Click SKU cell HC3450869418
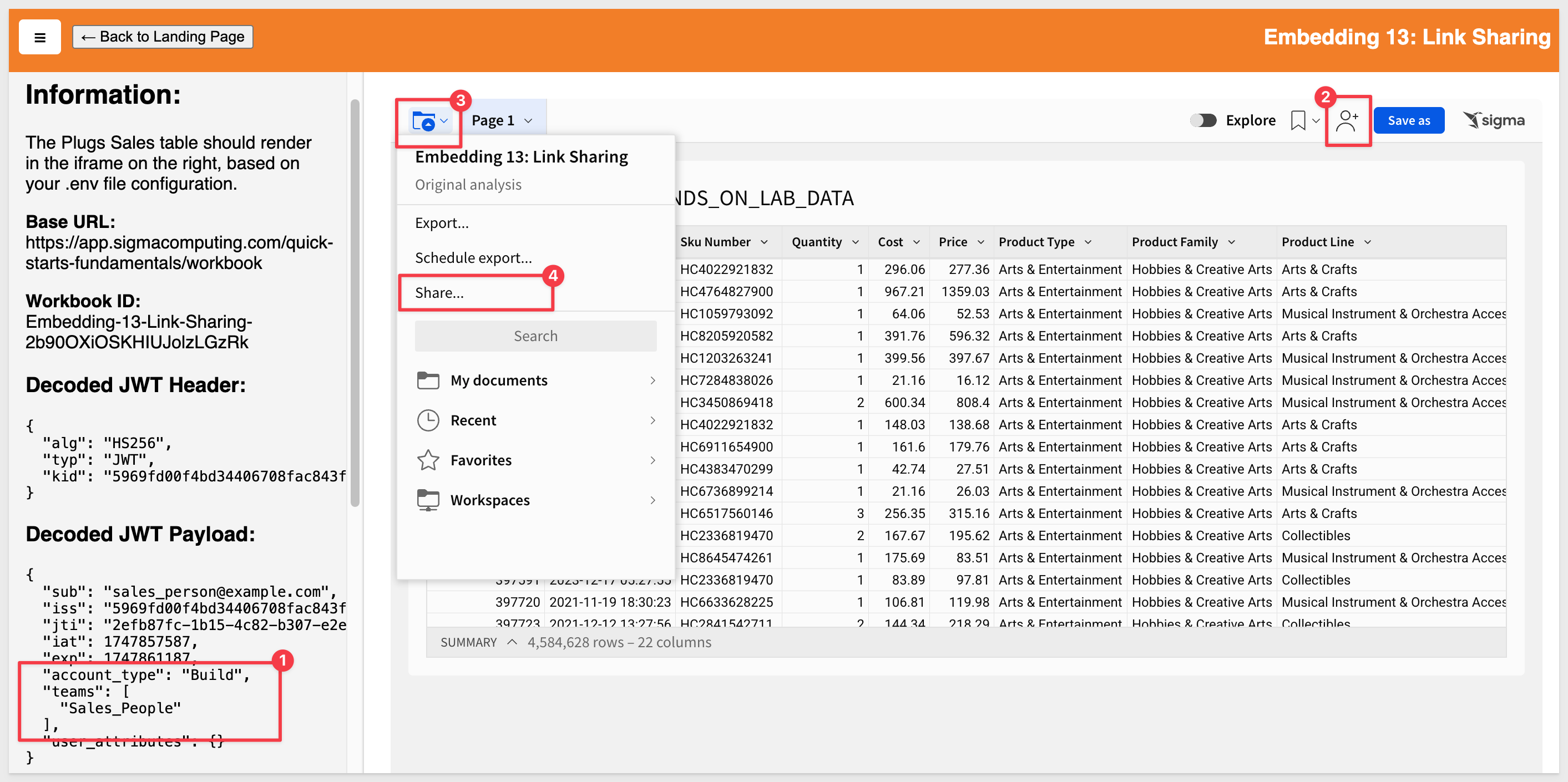Image resolution: width=1568 pixels, height=782 pixels. coord(729,402)
